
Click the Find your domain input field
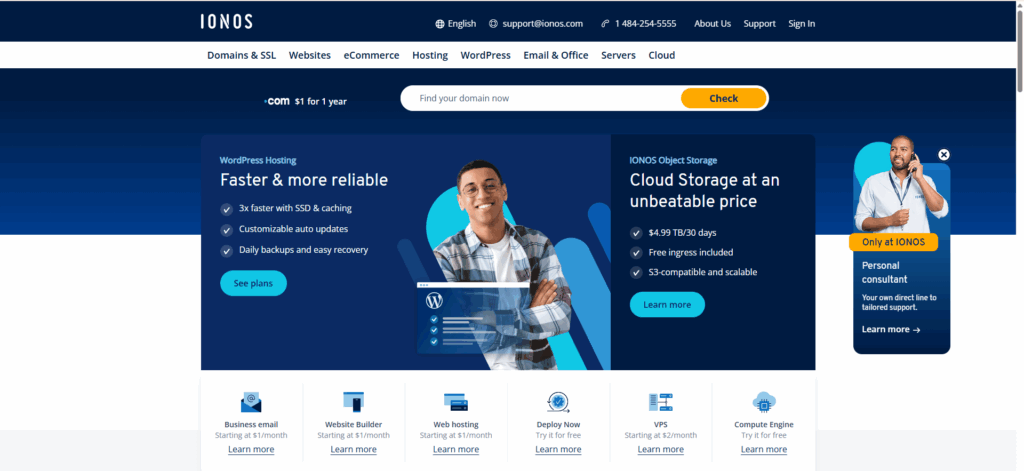[541, 98]
